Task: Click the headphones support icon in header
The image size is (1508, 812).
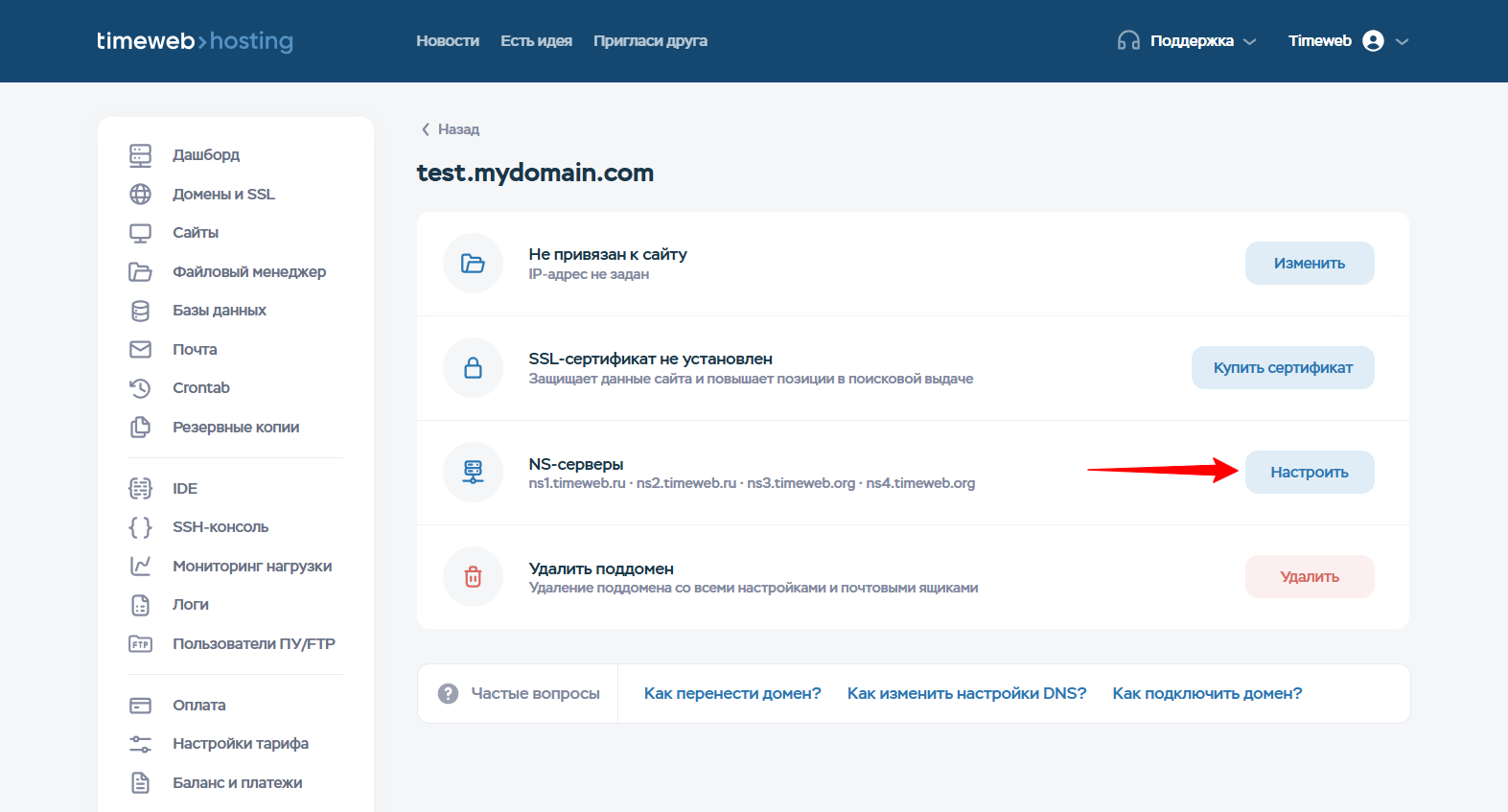Action: click(1128, 41)
